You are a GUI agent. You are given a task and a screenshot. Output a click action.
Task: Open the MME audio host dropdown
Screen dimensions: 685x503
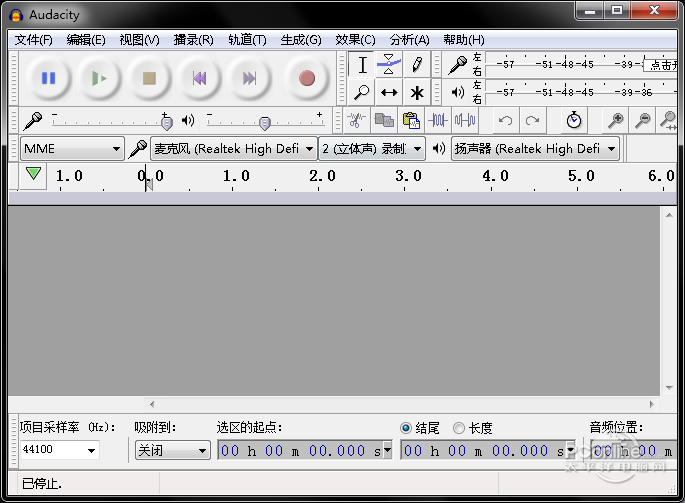pyautogui.click(x=72, y=149)
